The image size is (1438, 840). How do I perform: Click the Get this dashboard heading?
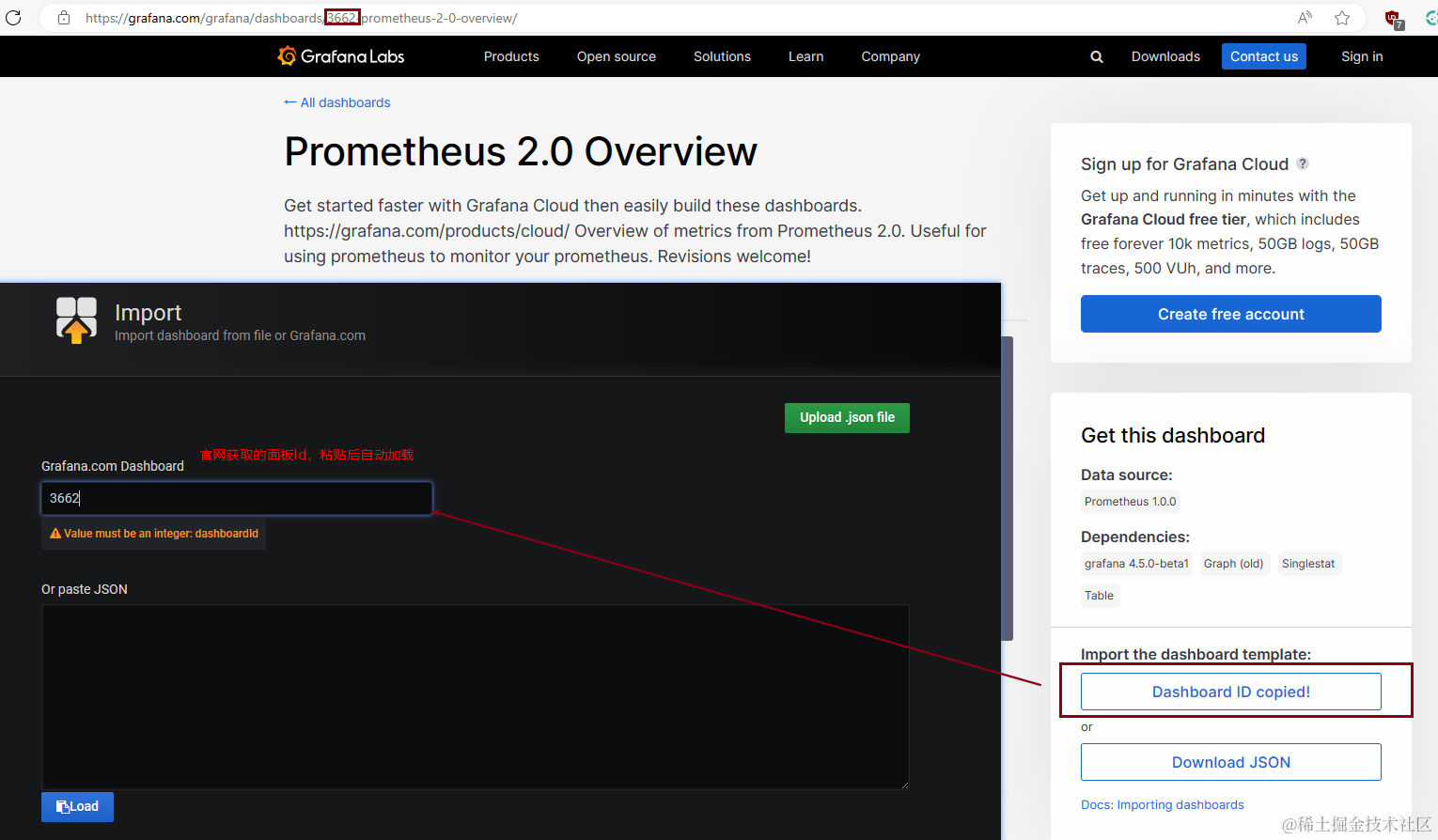click(1173, 435)
